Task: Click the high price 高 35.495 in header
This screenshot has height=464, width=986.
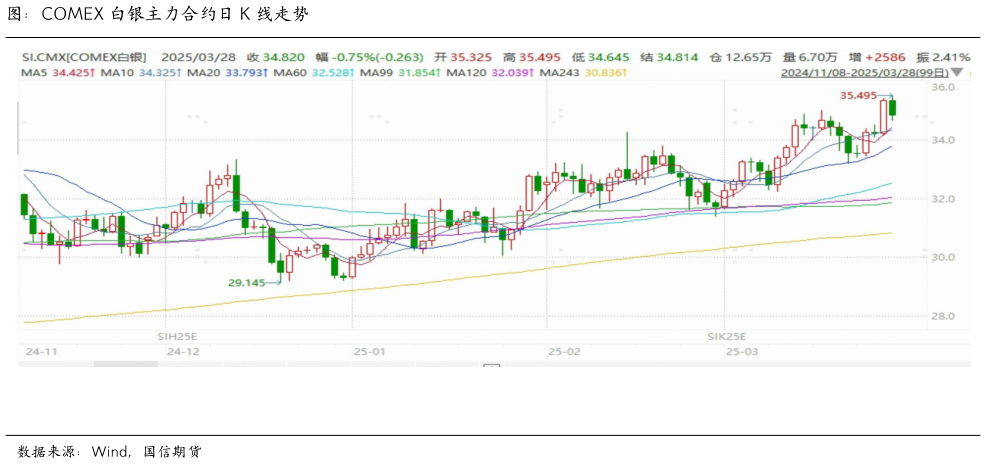Action: point(531,57)
